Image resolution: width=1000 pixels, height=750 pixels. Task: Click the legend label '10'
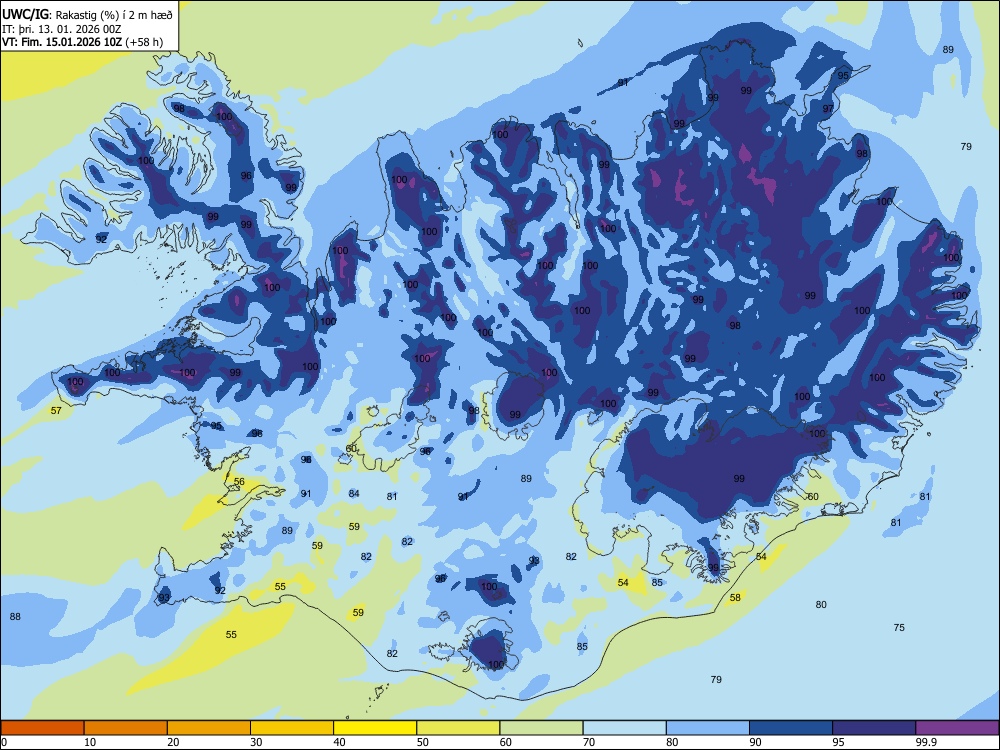pos(90,742)
